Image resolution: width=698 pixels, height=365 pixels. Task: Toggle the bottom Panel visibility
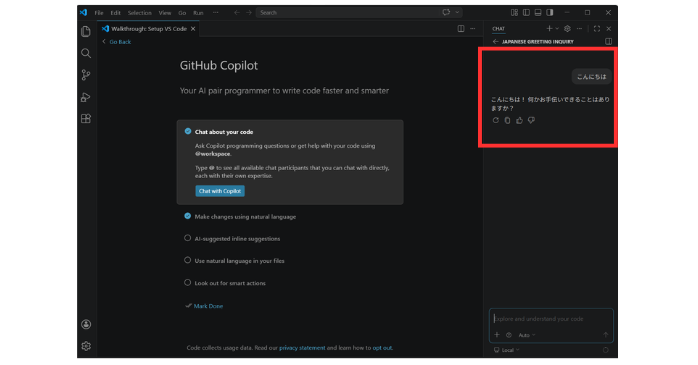pos(538,12)
